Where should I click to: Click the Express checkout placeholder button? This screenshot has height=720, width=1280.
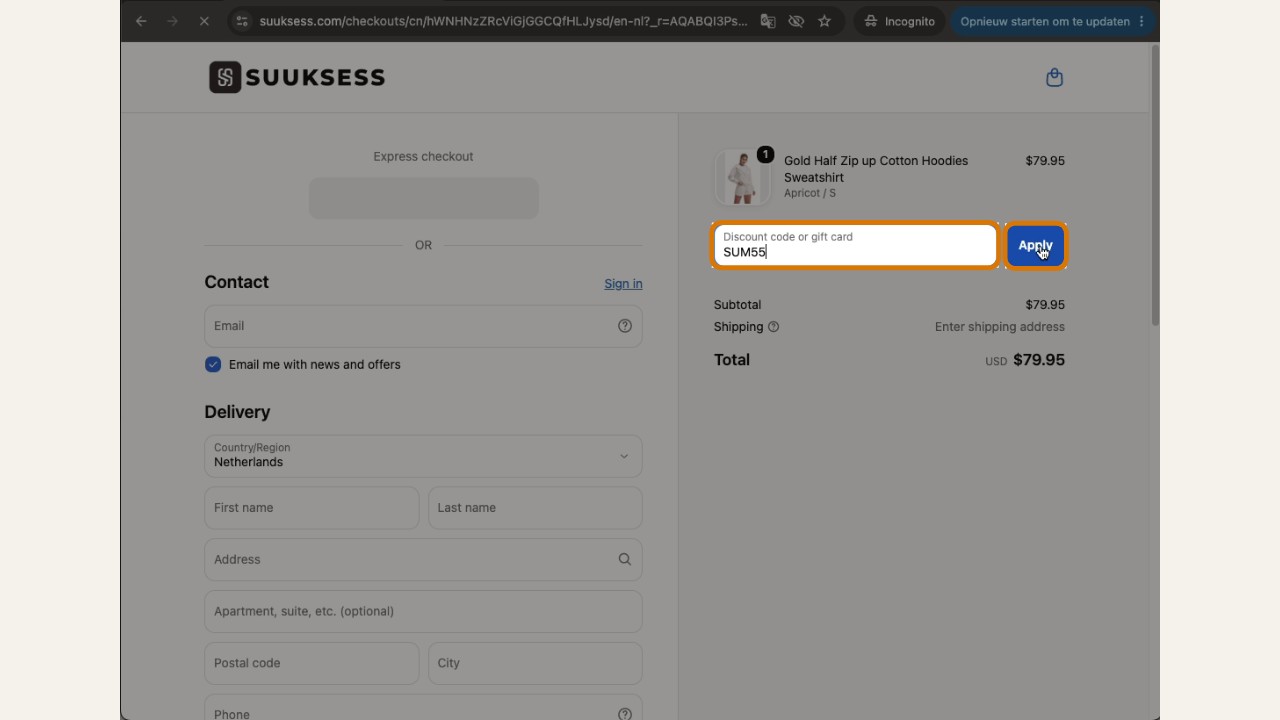click(423, 198)
